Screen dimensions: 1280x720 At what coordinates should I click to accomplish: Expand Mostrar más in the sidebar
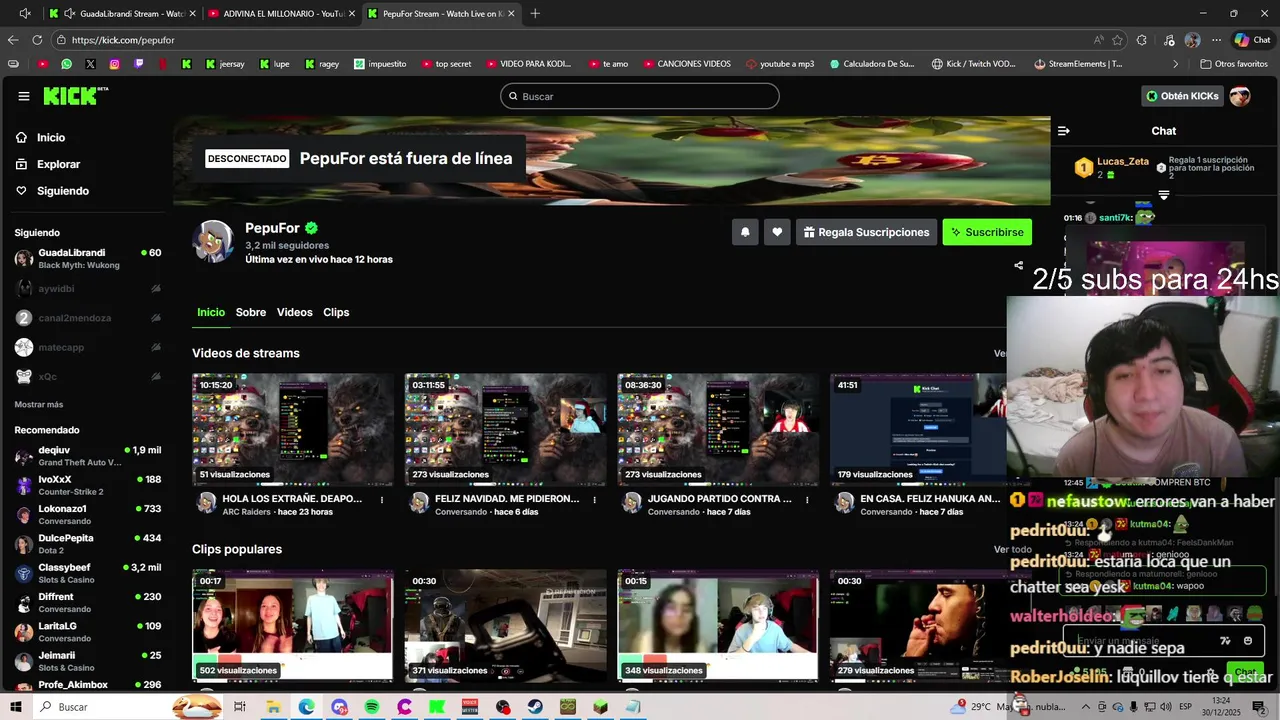(39, 404)
